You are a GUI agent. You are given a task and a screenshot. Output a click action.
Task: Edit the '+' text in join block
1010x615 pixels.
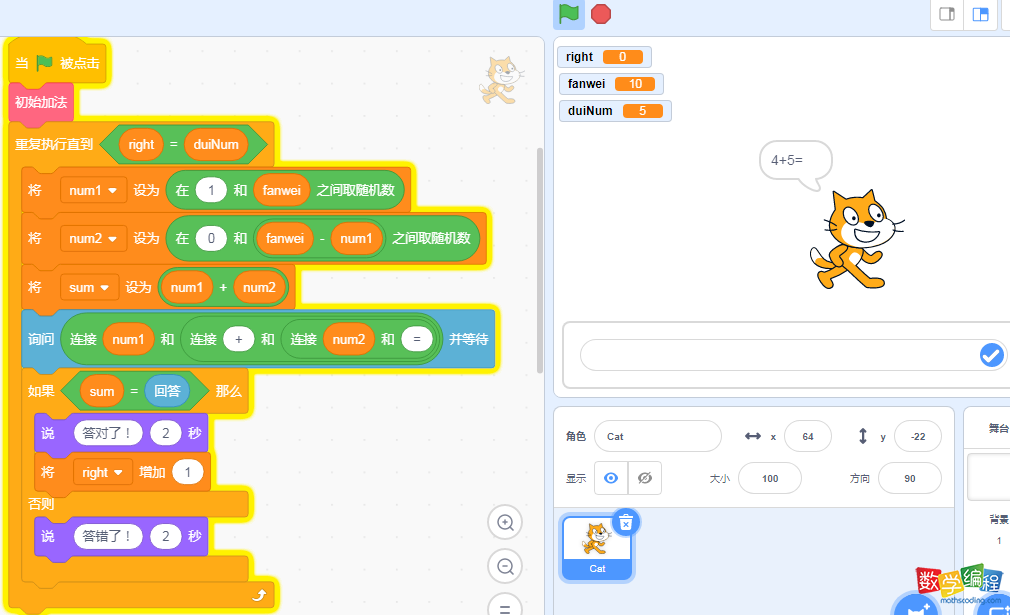pyautogui.click(x=238, y=339)
